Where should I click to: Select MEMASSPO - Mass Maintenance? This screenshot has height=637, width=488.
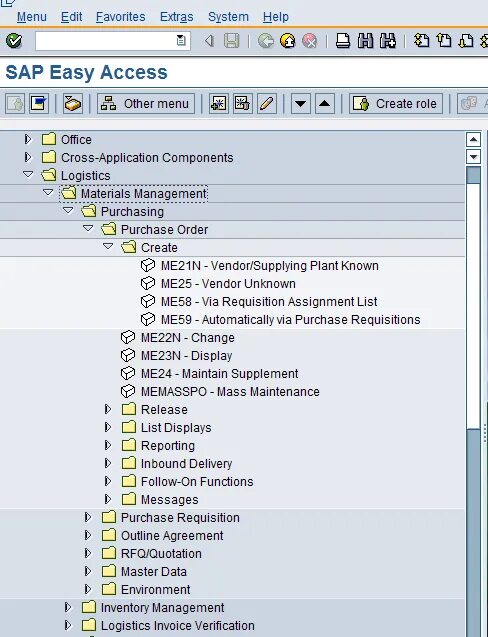point(230,392)
